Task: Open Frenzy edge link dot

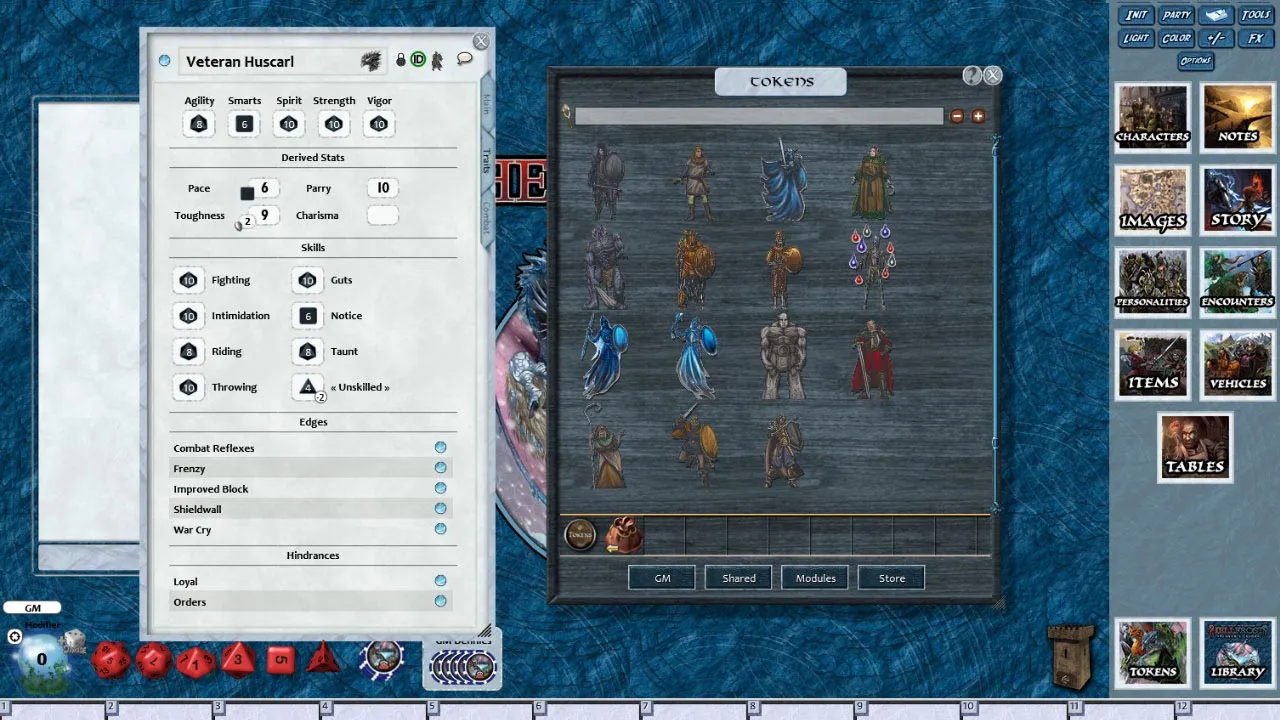Action: click(440, 468)
